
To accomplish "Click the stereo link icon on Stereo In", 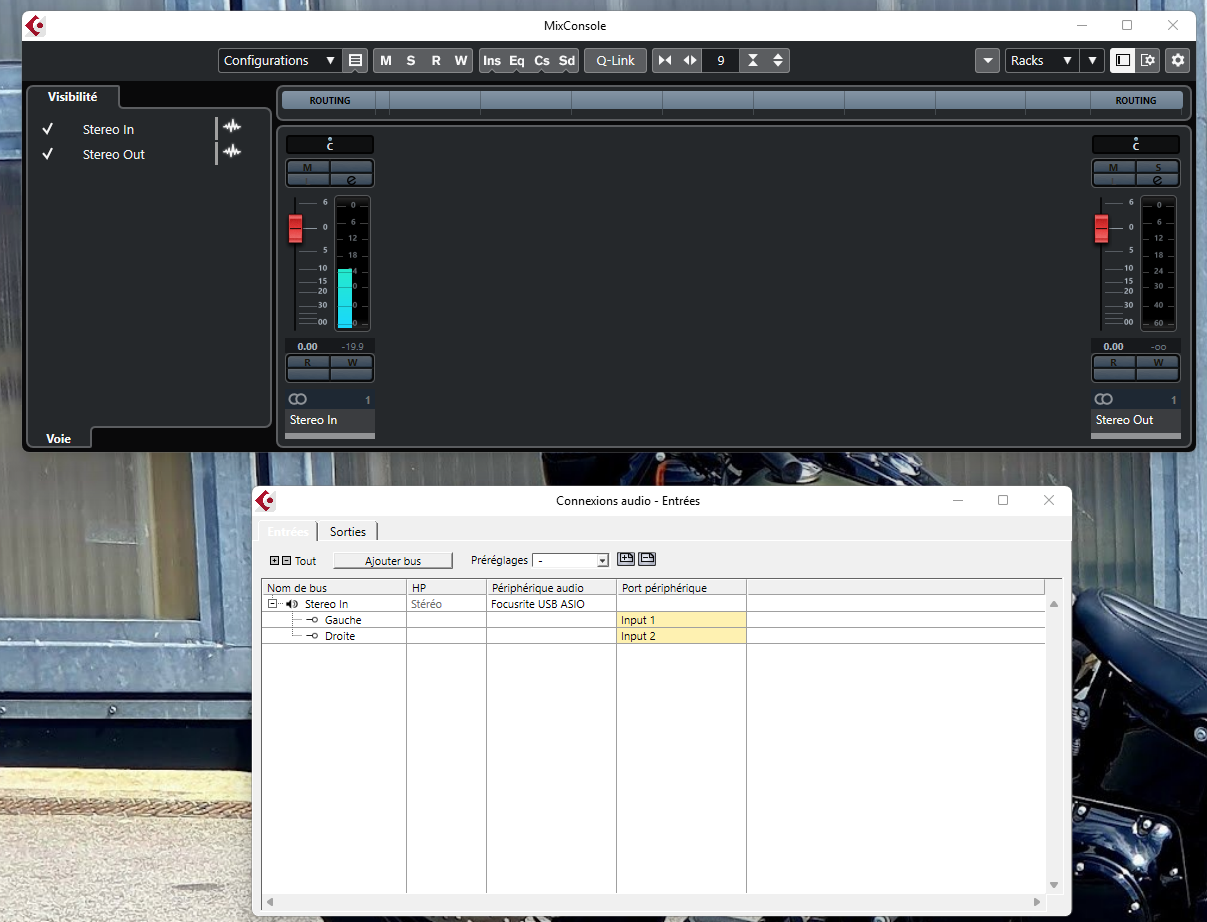I will click(x=297, y=399).
